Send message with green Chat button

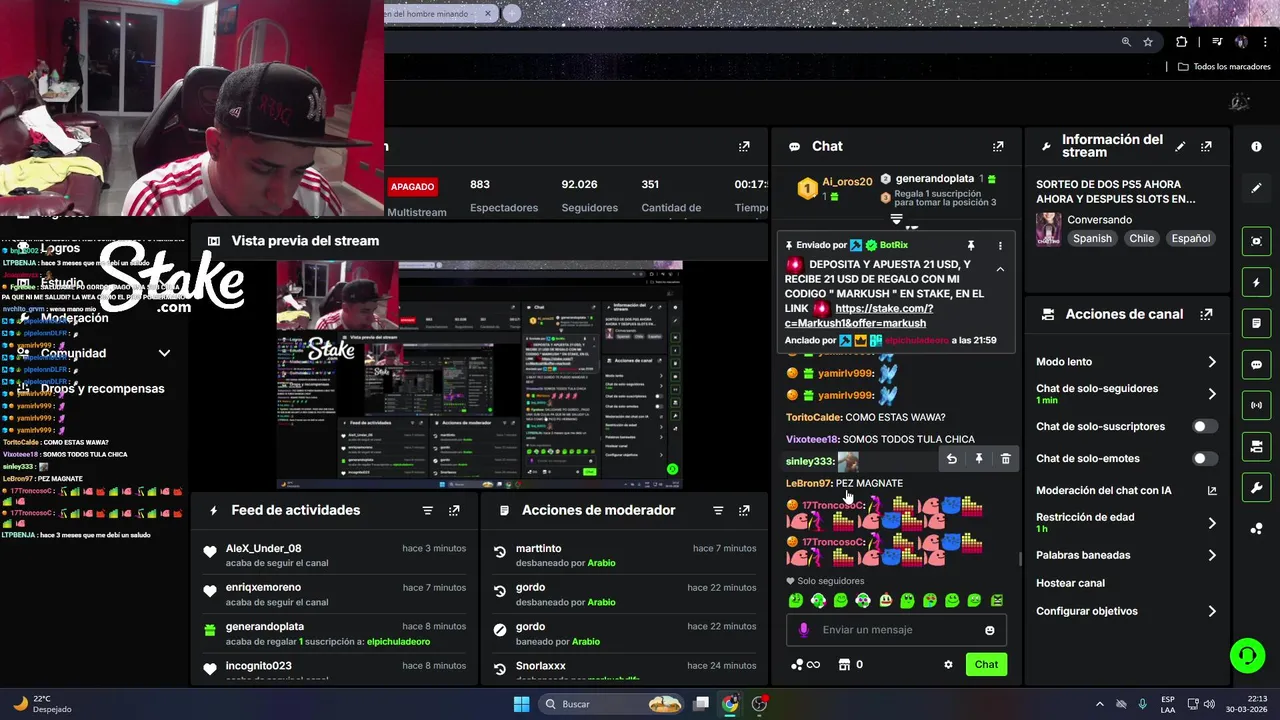tap(986, 664)
